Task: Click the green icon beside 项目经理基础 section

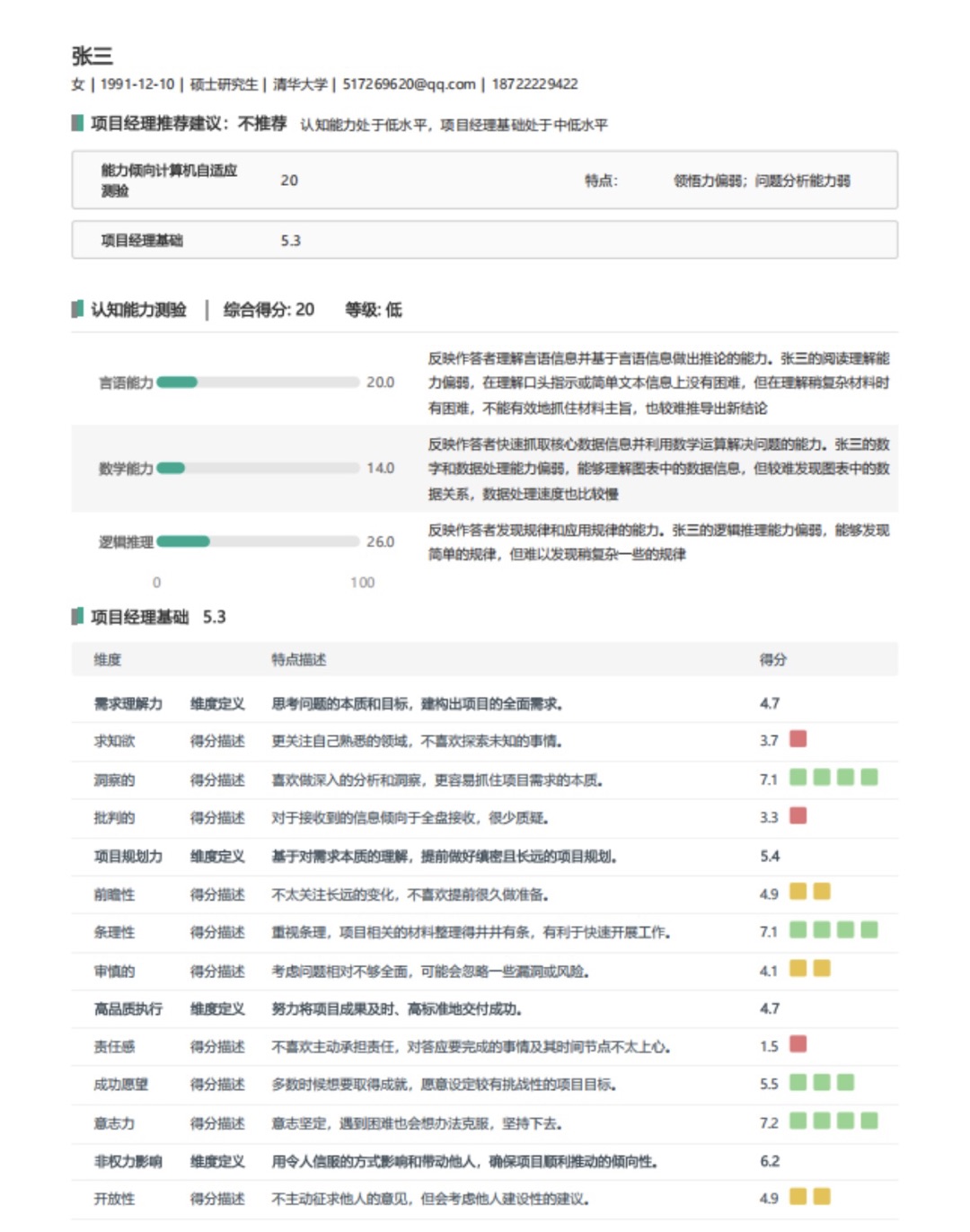Action: pyautogui.click(x=77, y=617)
